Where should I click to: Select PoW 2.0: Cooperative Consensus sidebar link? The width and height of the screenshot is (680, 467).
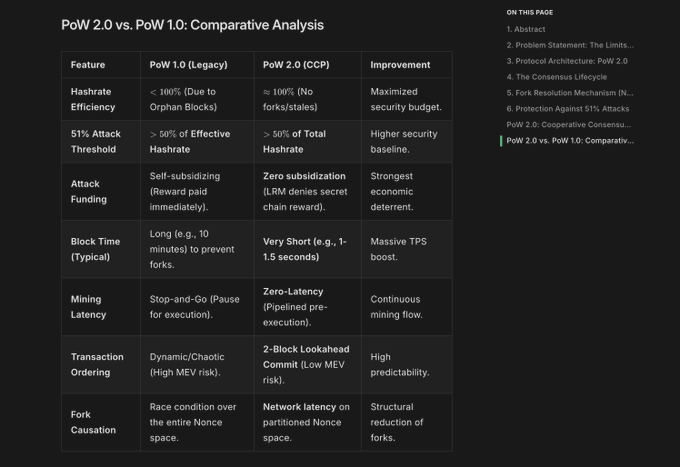569,124
